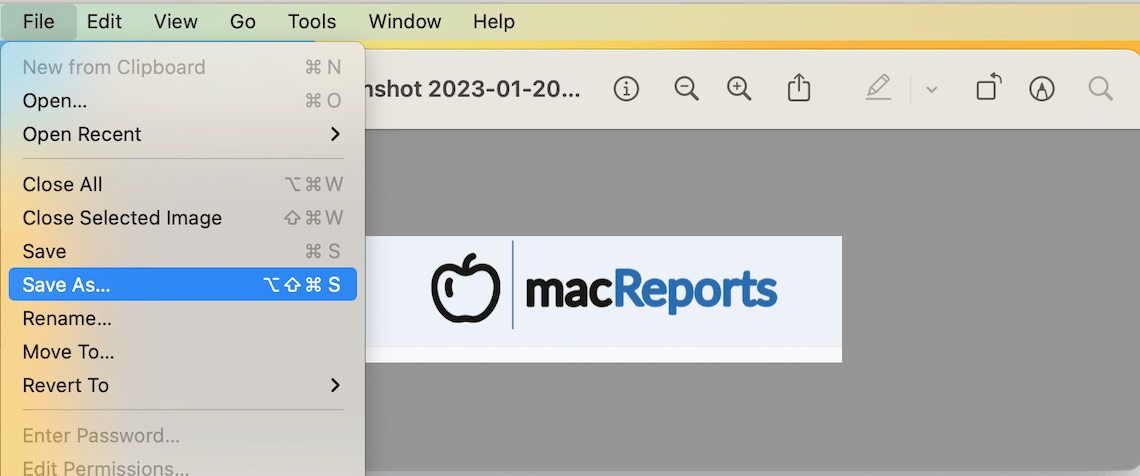The image size is (1140, 476).
Task: Rotate the image using the rotate icon
Action: point(987,88)
